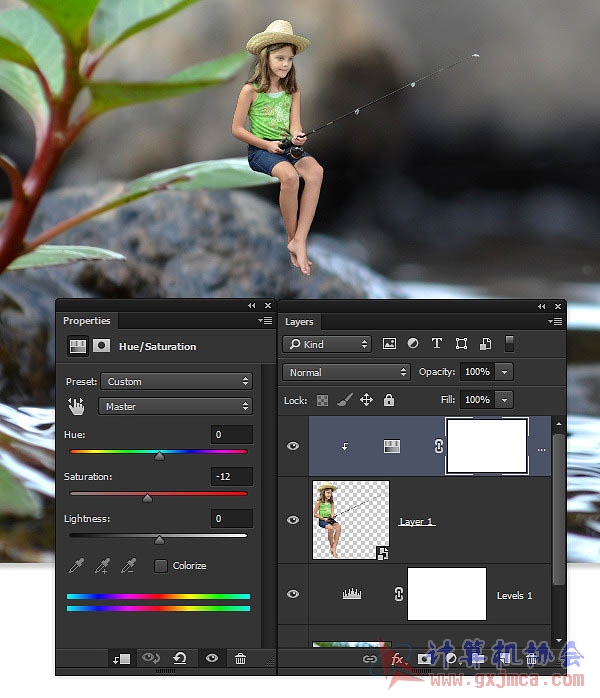Select the Levels 1 mask thumbnail

tap(446, 593)
